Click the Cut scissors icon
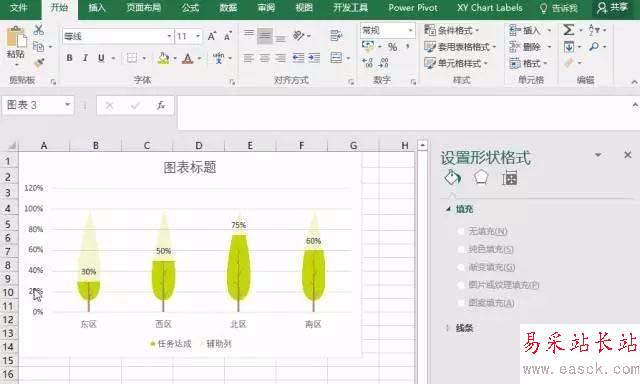640x384 pixels. [39, 30]
